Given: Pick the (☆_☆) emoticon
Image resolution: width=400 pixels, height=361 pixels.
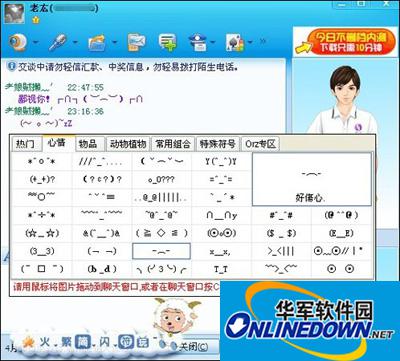Looking at the screenshot, I should (x=42, y=233).
